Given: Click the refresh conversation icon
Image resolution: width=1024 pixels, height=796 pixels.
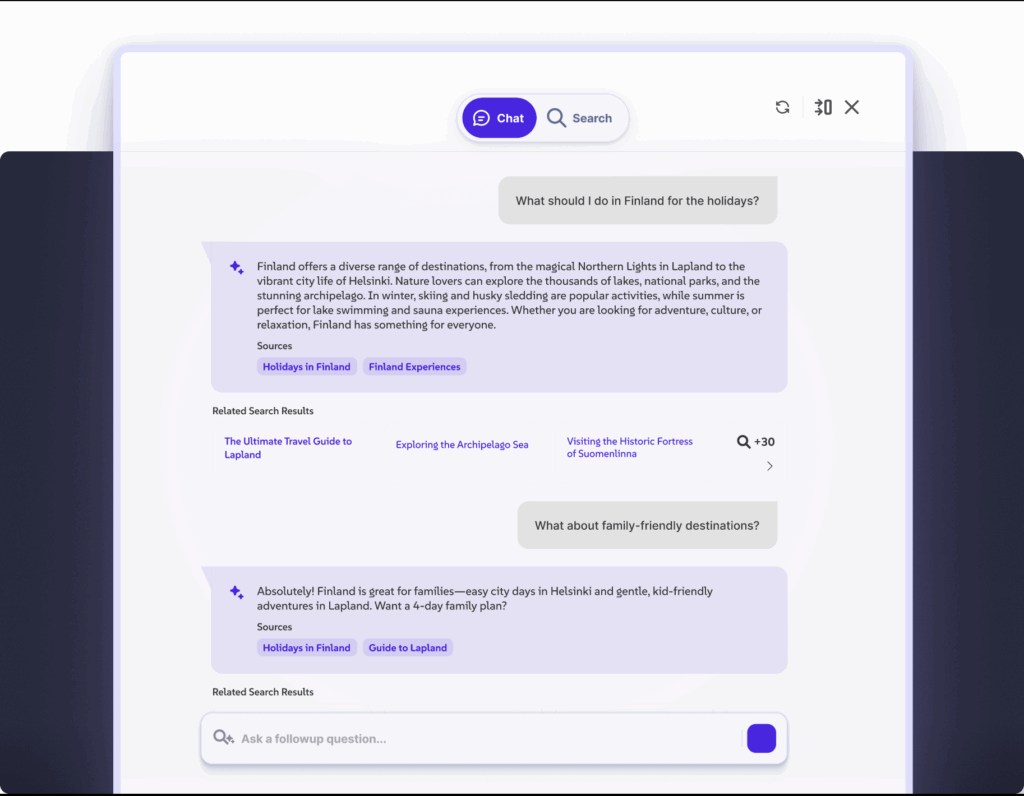Looking at the screenshot, I should (782, 107).
